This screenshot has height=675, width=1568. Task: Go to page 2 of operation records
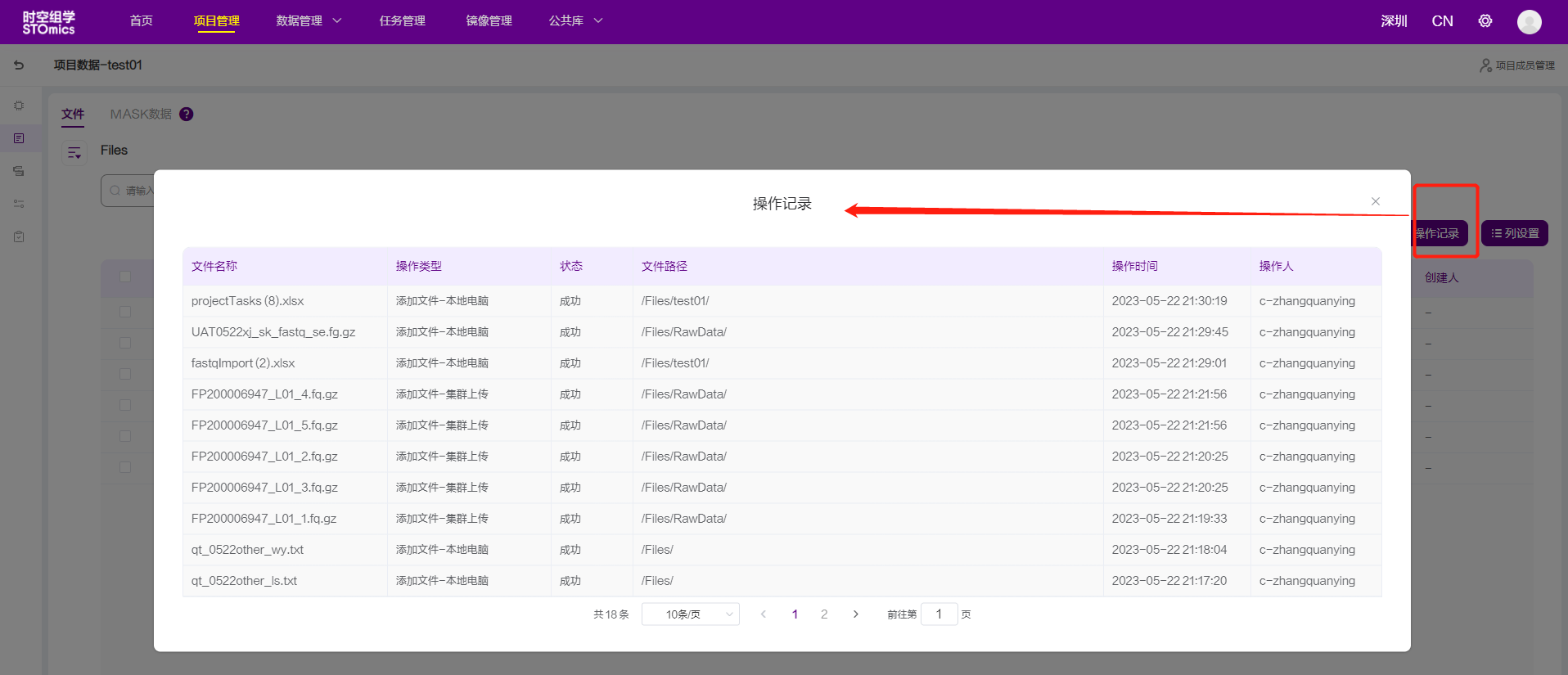coord(824,614)
